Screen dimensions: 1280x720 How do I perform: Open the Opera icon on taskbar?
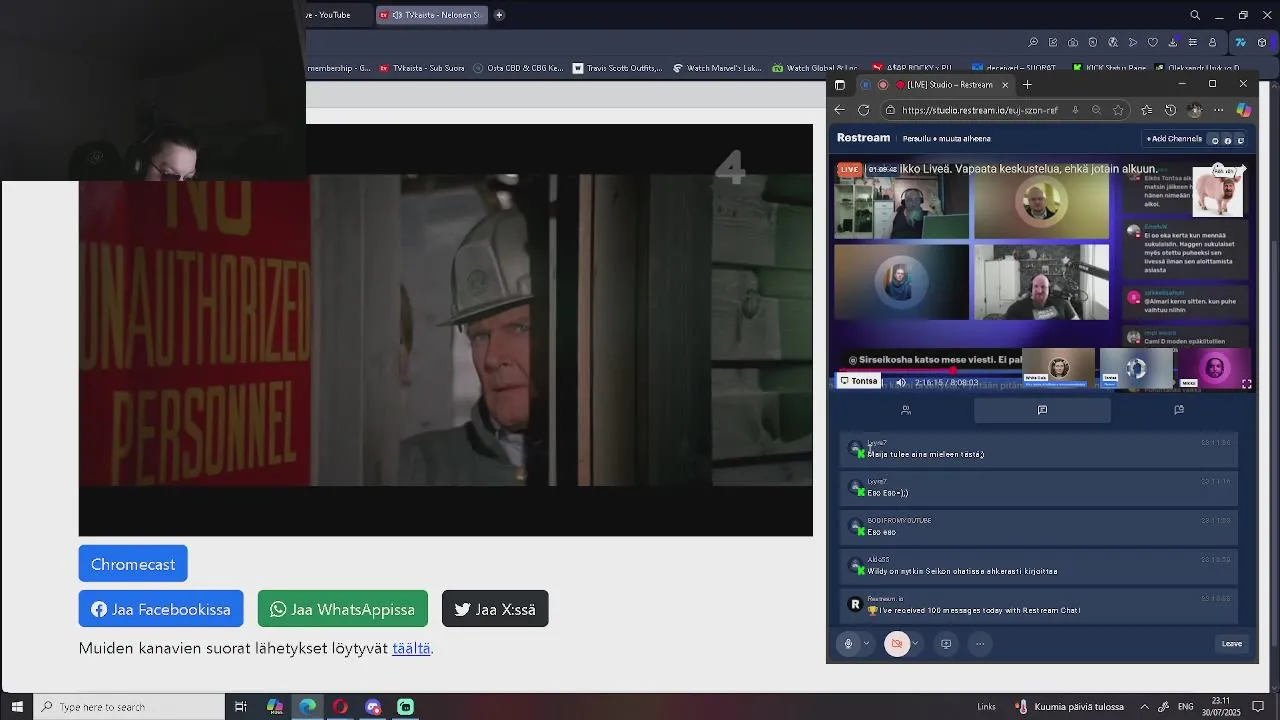tap(340, 707)
